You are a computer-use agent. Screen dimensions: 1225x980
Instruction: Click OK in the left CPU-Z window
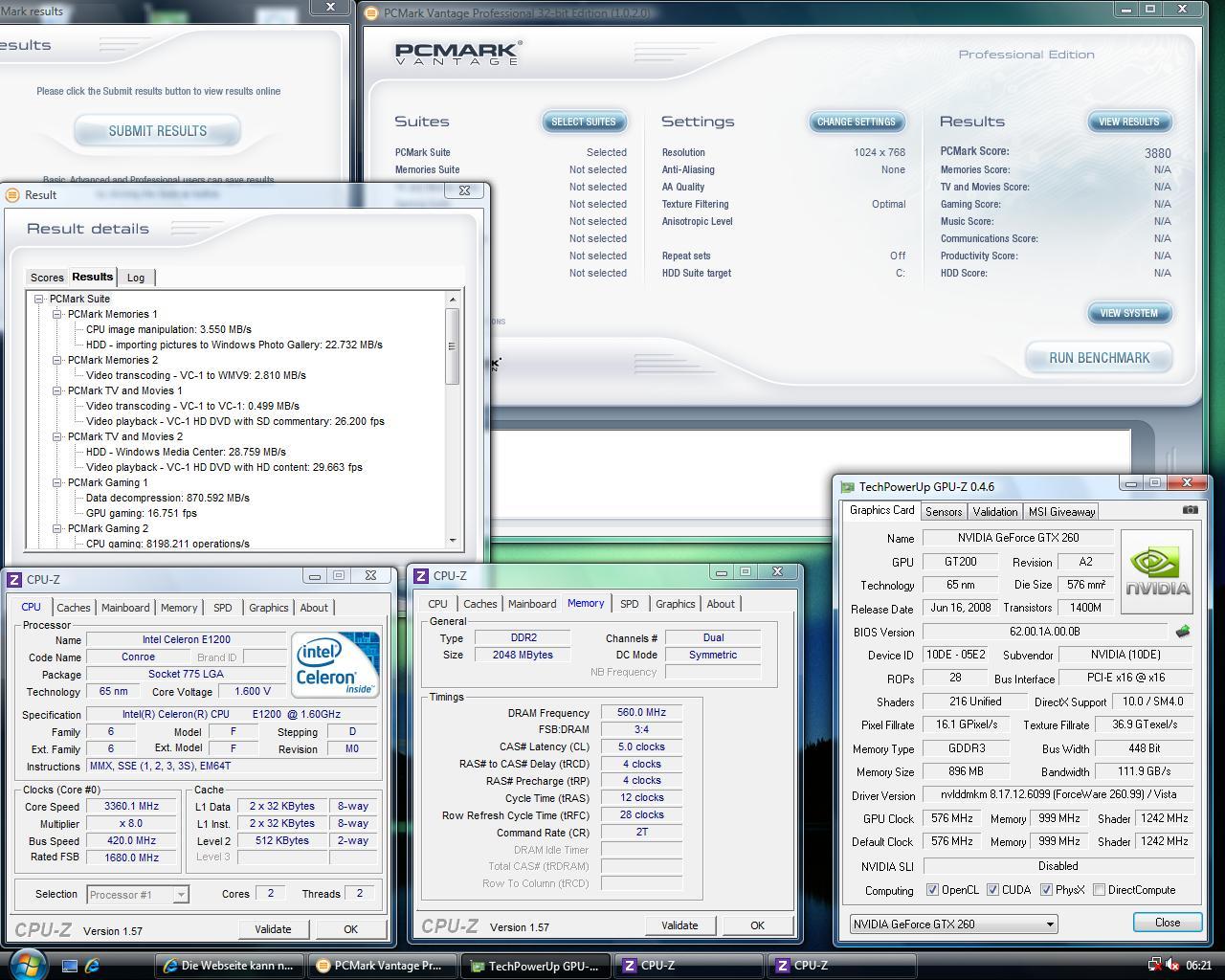tap(350, 929)
